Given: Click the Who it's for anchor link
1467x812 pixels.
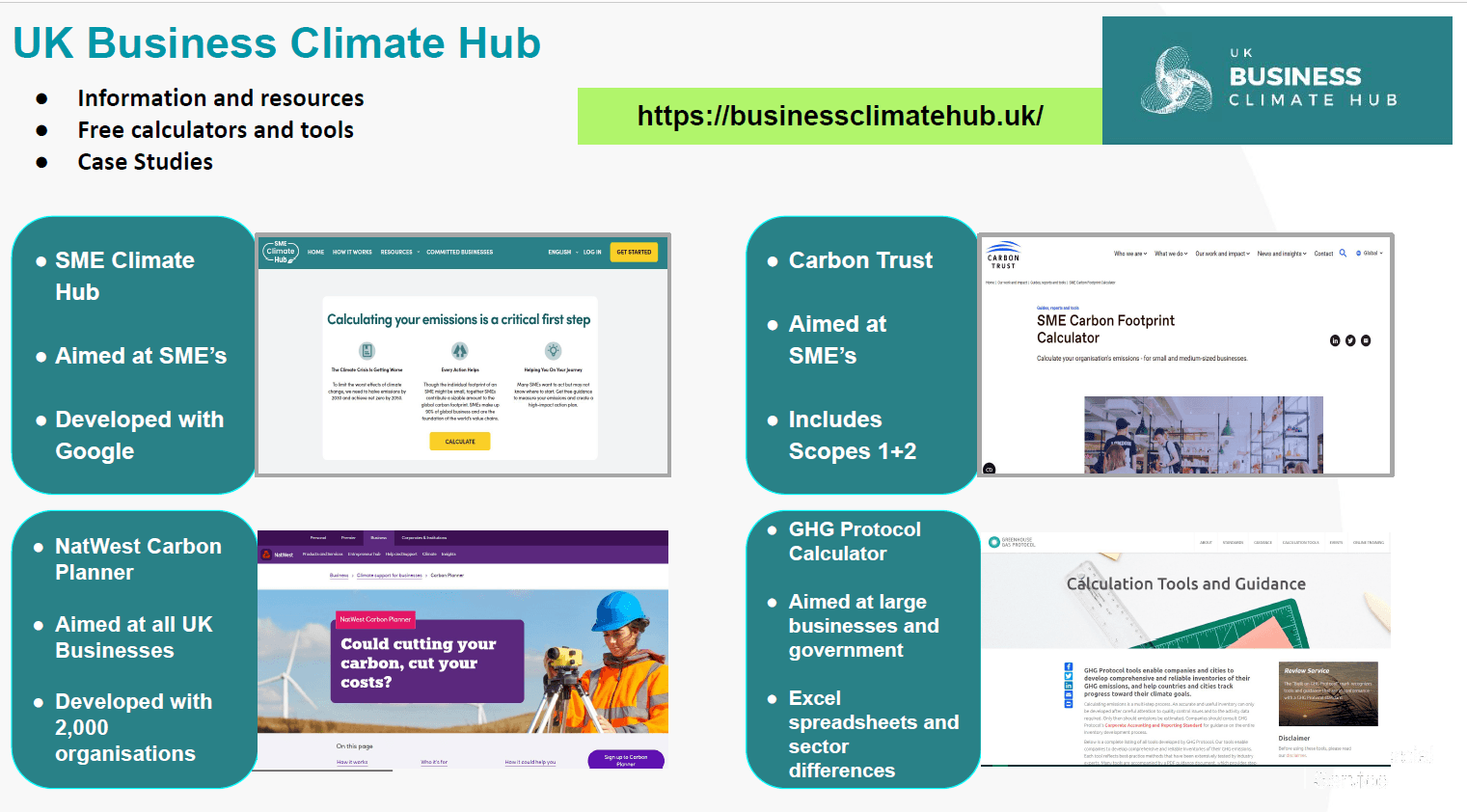Looking at the screenshot, I should click(x=434, y=762).
